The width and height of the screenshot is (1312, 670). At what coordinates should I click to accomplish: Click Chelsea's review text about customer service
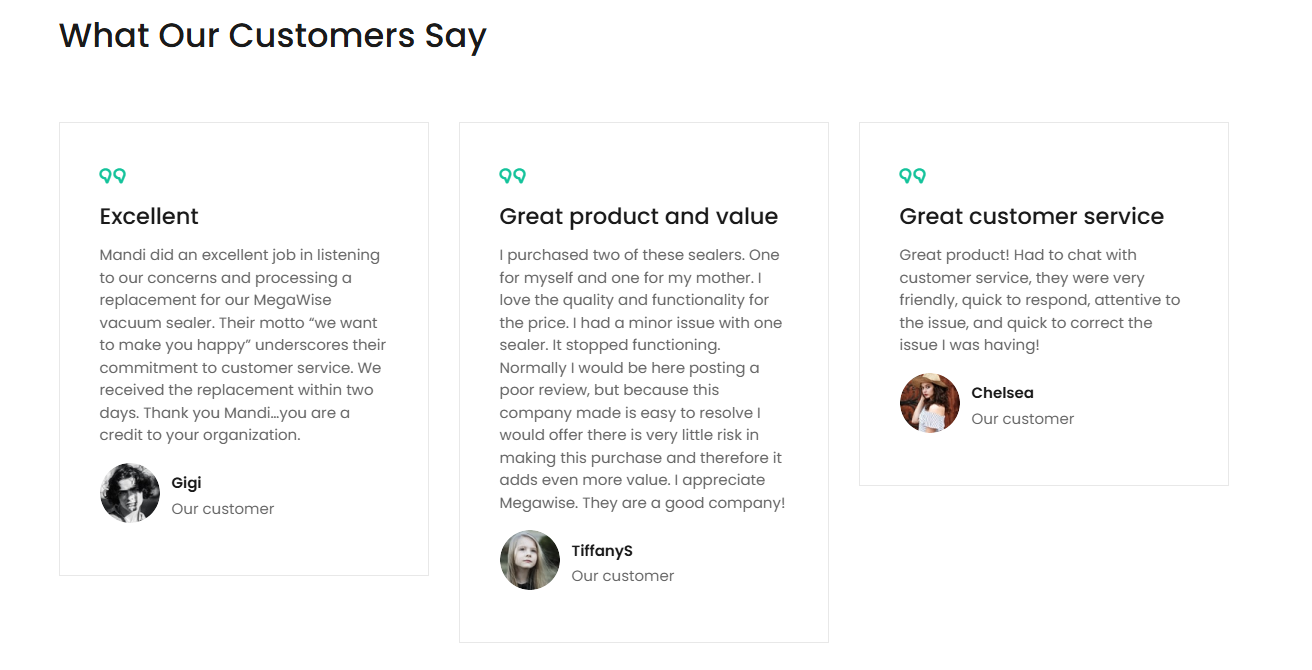tap(1040, 300)
